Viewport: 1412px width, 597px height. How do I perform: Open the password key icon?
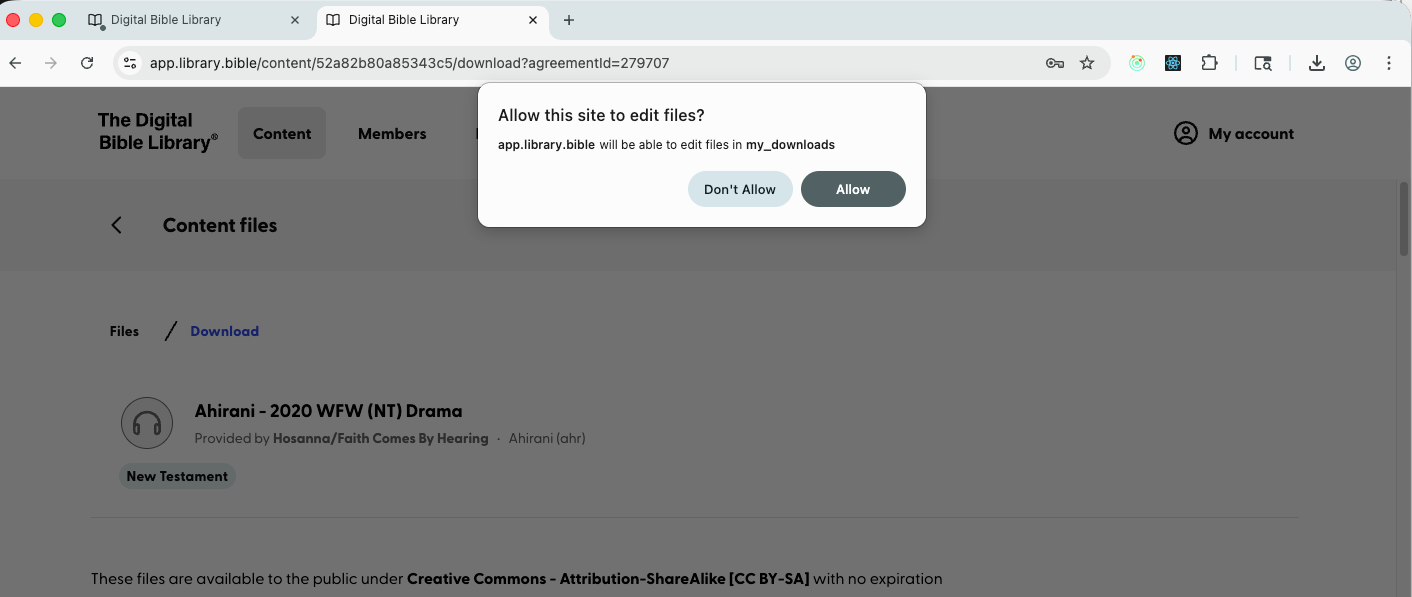[1054, 63]
